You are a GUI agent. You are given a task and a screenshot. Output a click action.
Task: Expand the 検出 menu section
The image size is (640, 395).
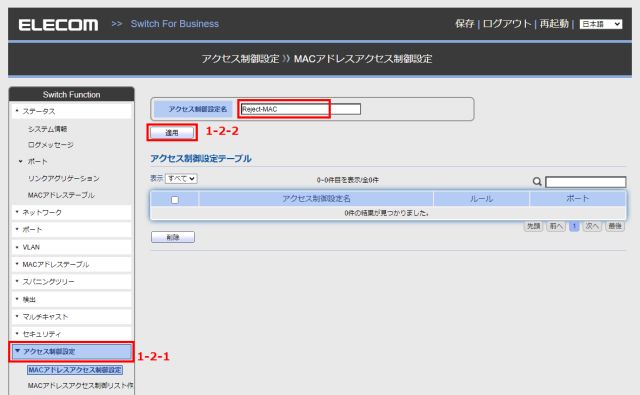[71, 300]
